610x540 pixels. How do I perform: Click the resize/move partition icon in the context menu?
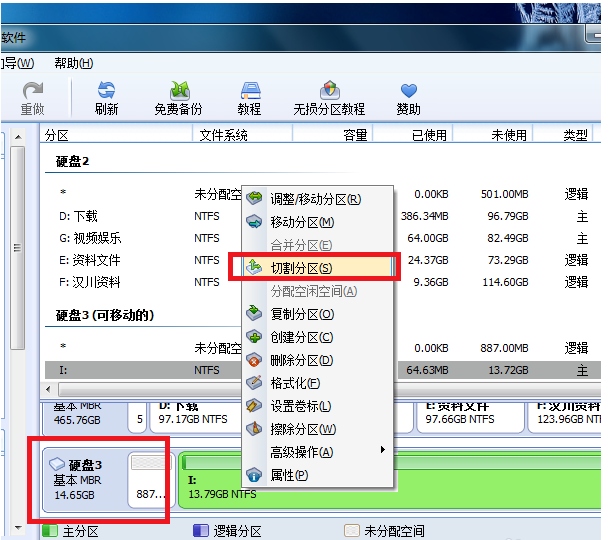tap(254, 198)
